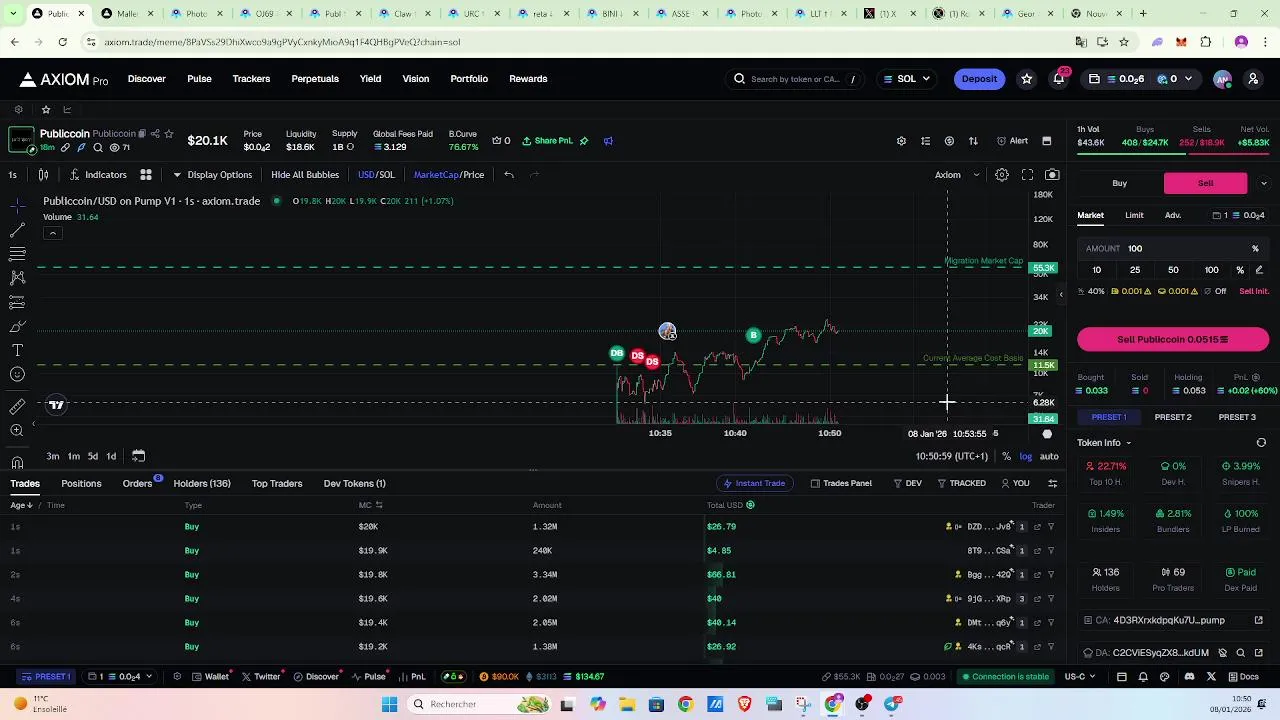This screenshot has height=720, width=1280.
Task: Open the candlestick chart type selector
Action: [43, 175]
